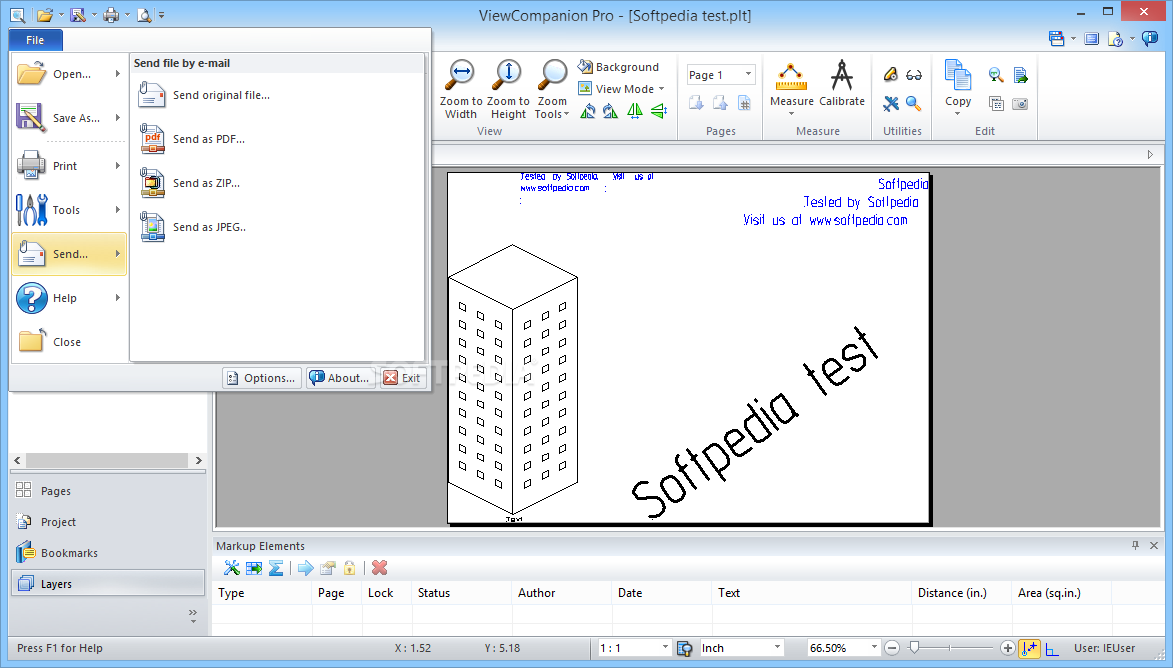This screenshot has height=668, width=1173.
Task: Close the Markup Elements panel
Action: [1154, 545]
